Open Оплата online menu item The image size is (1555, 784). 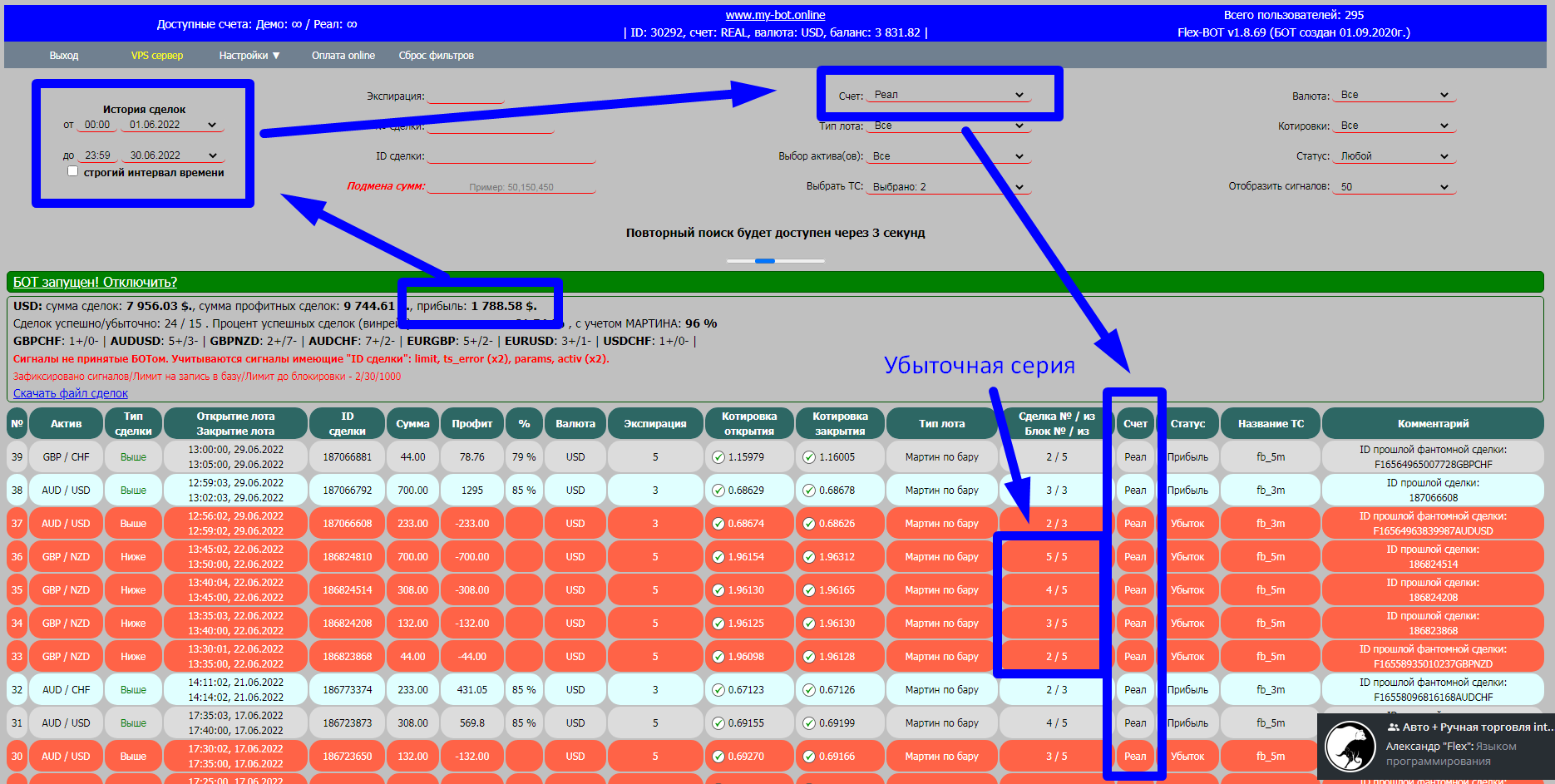pyautogui.click(x=343, y=56)
